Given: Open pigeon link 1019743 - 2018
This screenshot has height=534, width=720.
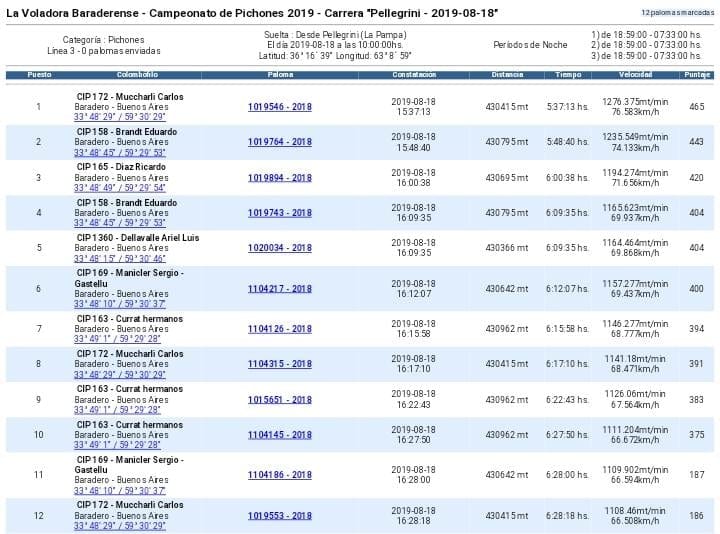Looking at the screenshot, I should 280,213.
